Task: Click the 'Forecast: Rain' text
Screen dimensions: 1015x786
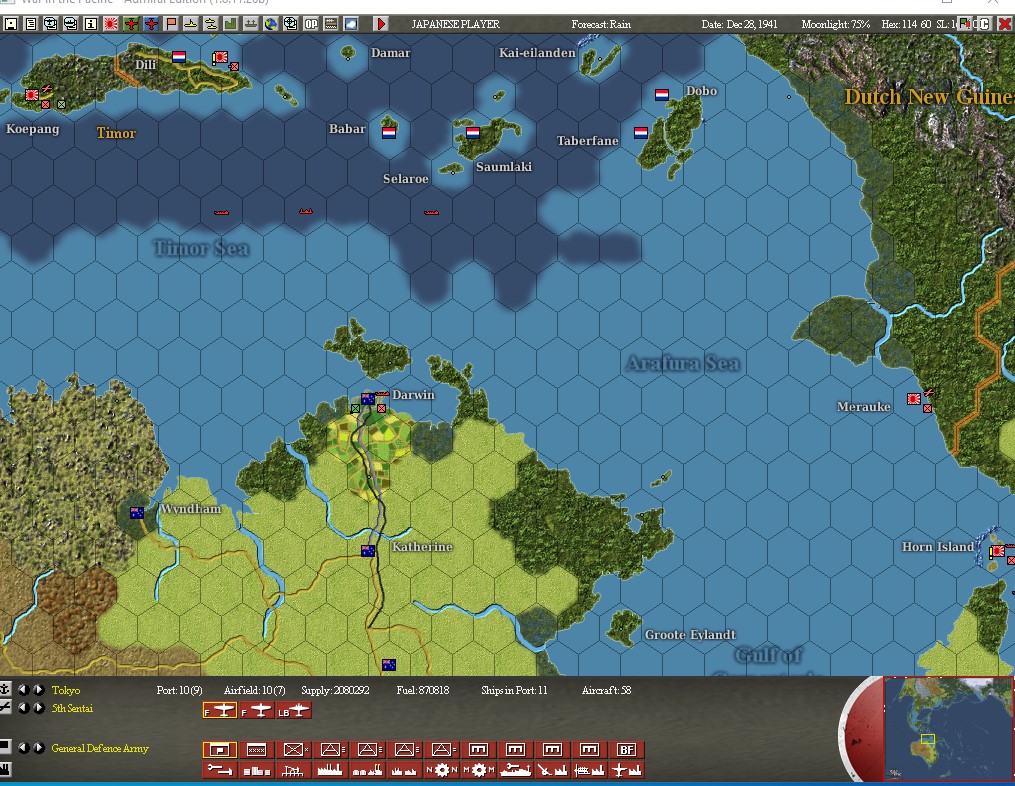Action: pyautogui.click(x=601, y=24)
